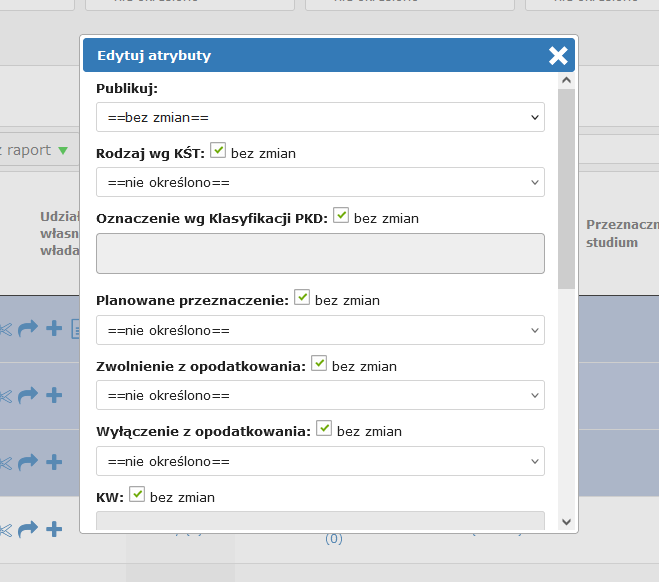The height and width of the screenshot is (582, 659).
Task: Click the dialog scrollbar down arrow
Action: (x=566, y=521)
